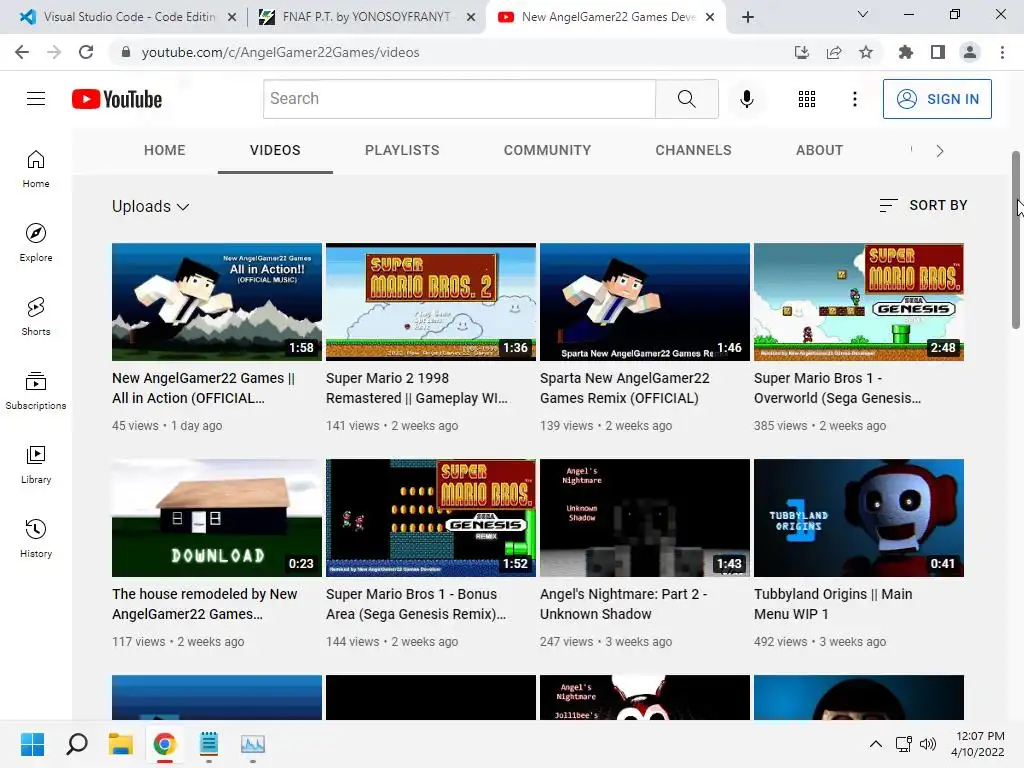Open the YouTube hamburger guide menu
Image resolution: width=1024 pixels, height=768 pixels.
[36, 99]
